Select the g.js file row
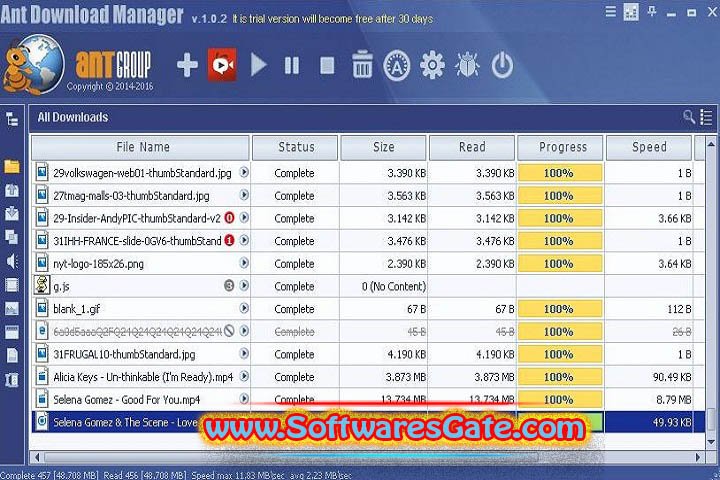This screenshot has width=720, height=480. (x=368, y=286)
